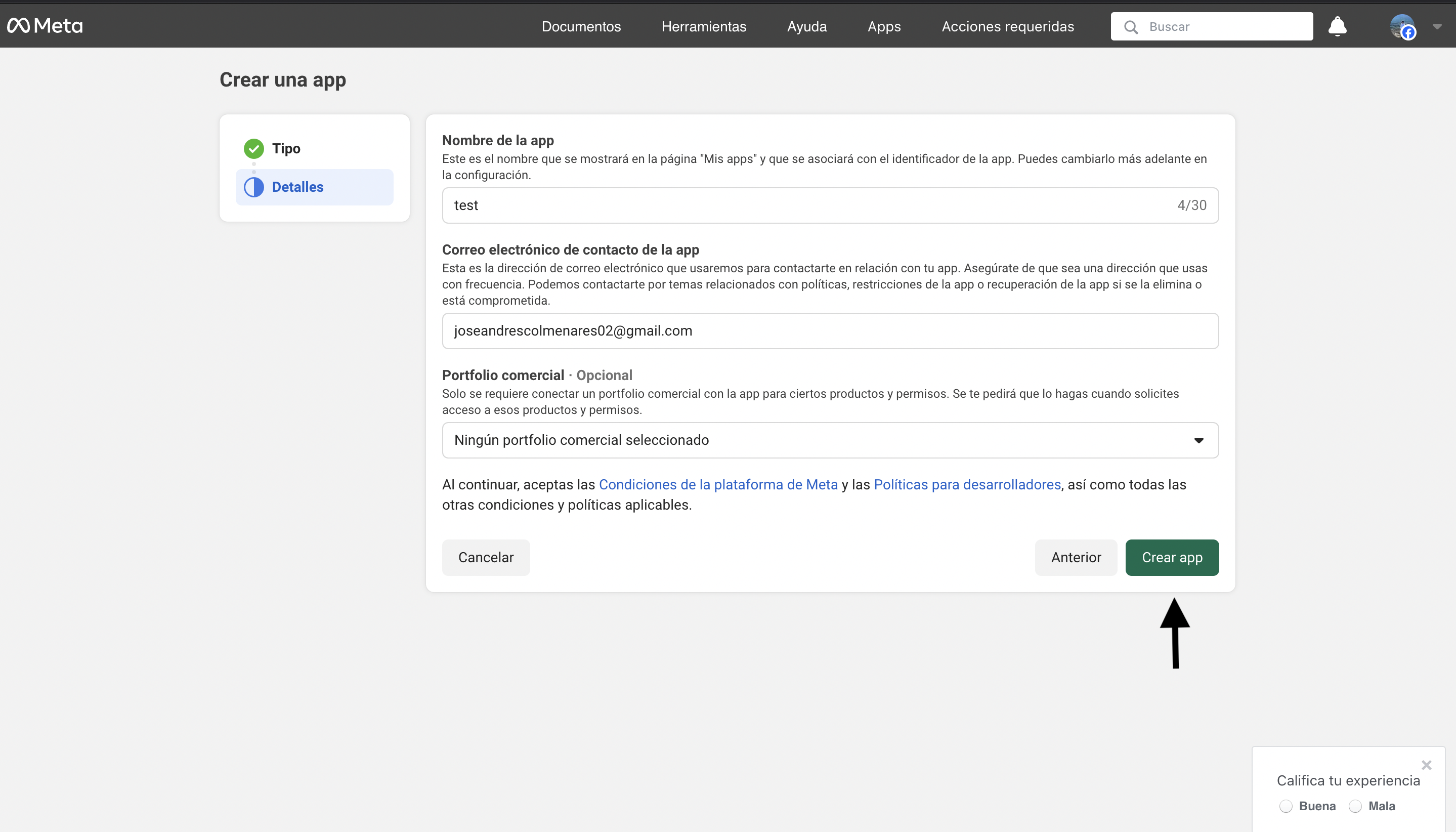1456x832 pixels.
Task: Expand the account menu arrow
Action: pos(1437,26)
